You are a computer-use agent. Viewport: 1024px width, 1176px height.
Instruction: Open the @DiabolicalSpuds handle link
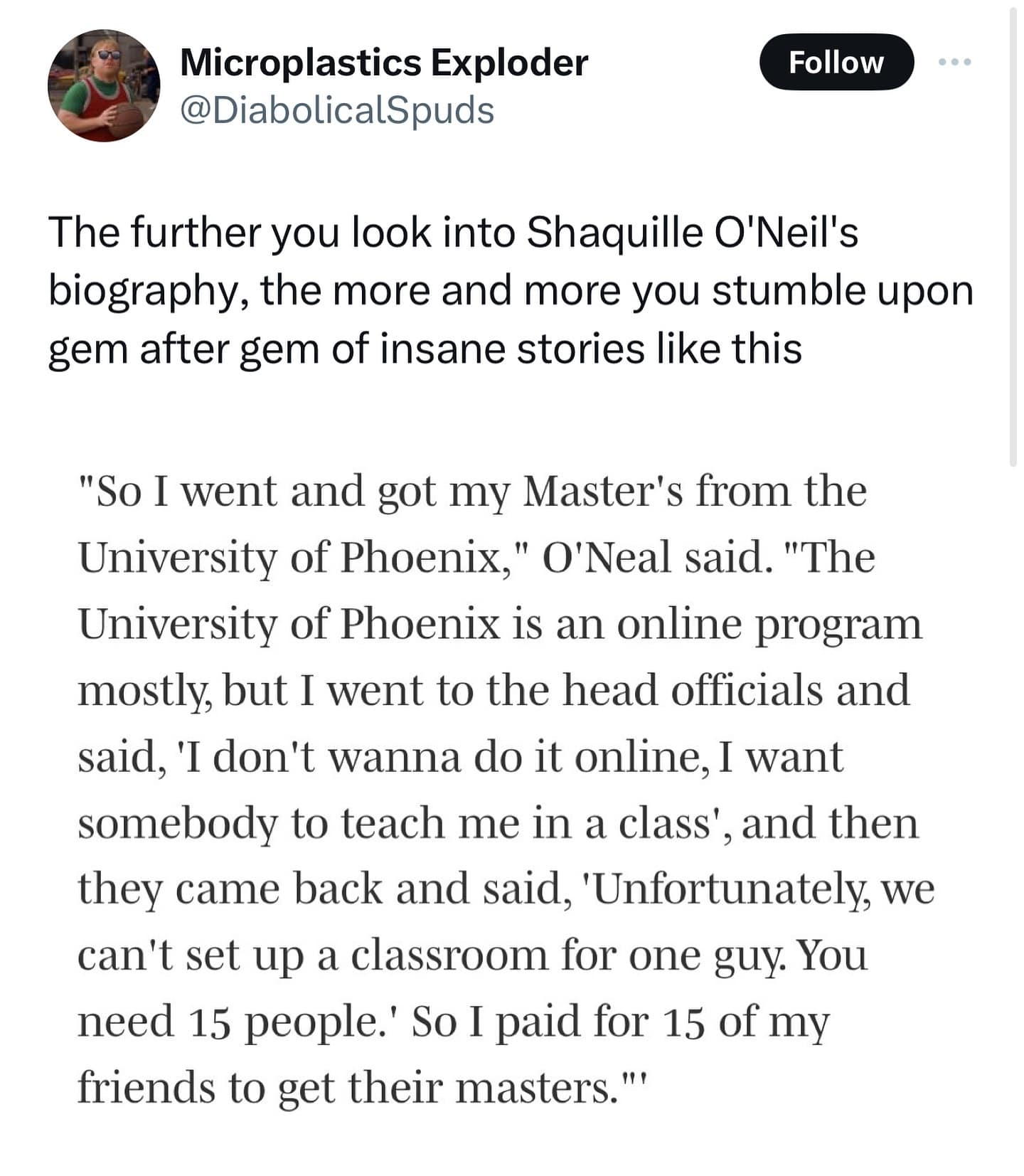click(337, 110)
